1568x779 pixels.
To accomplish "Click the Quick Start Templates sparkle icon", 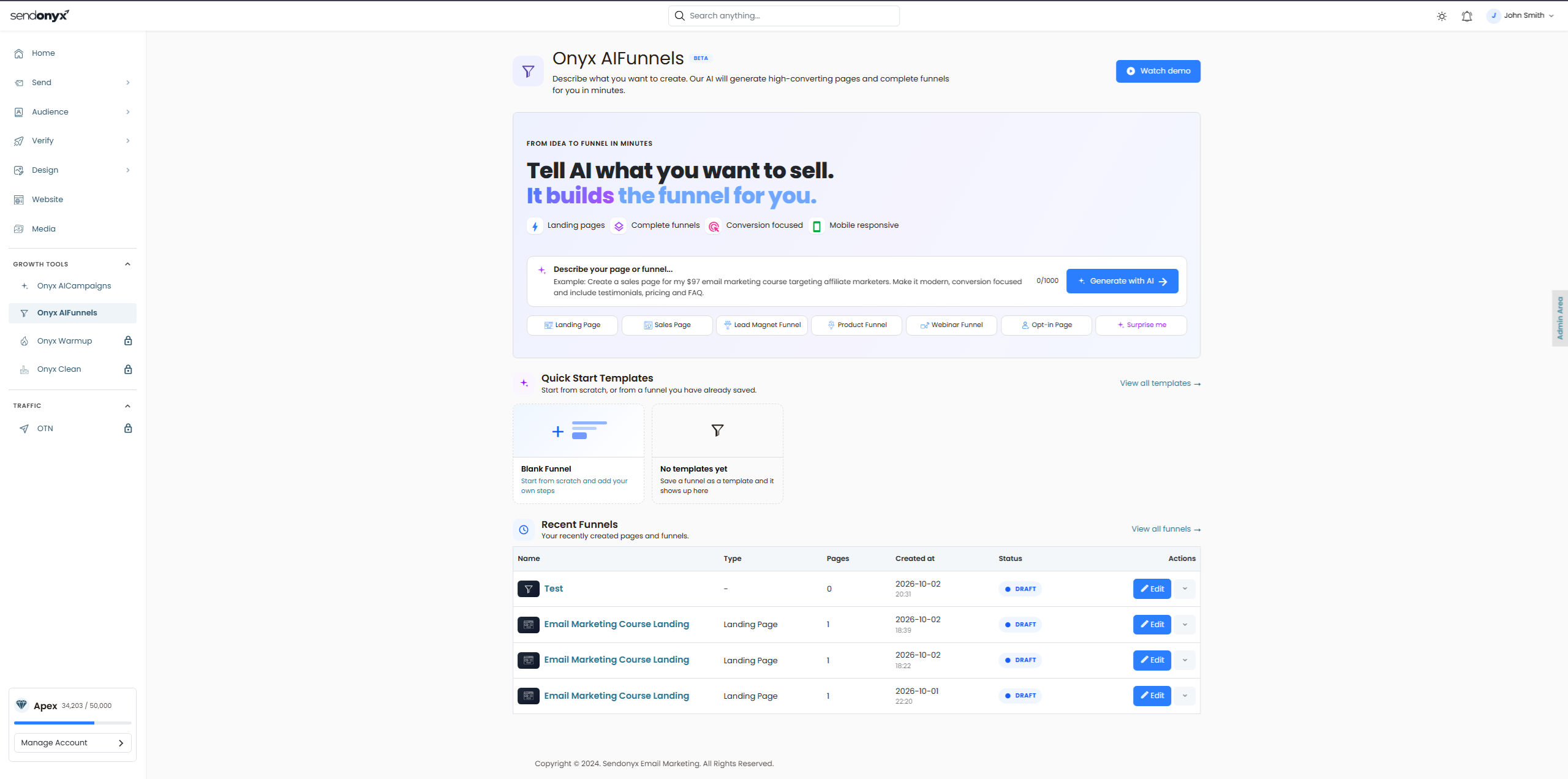I will tap(524, 383).
